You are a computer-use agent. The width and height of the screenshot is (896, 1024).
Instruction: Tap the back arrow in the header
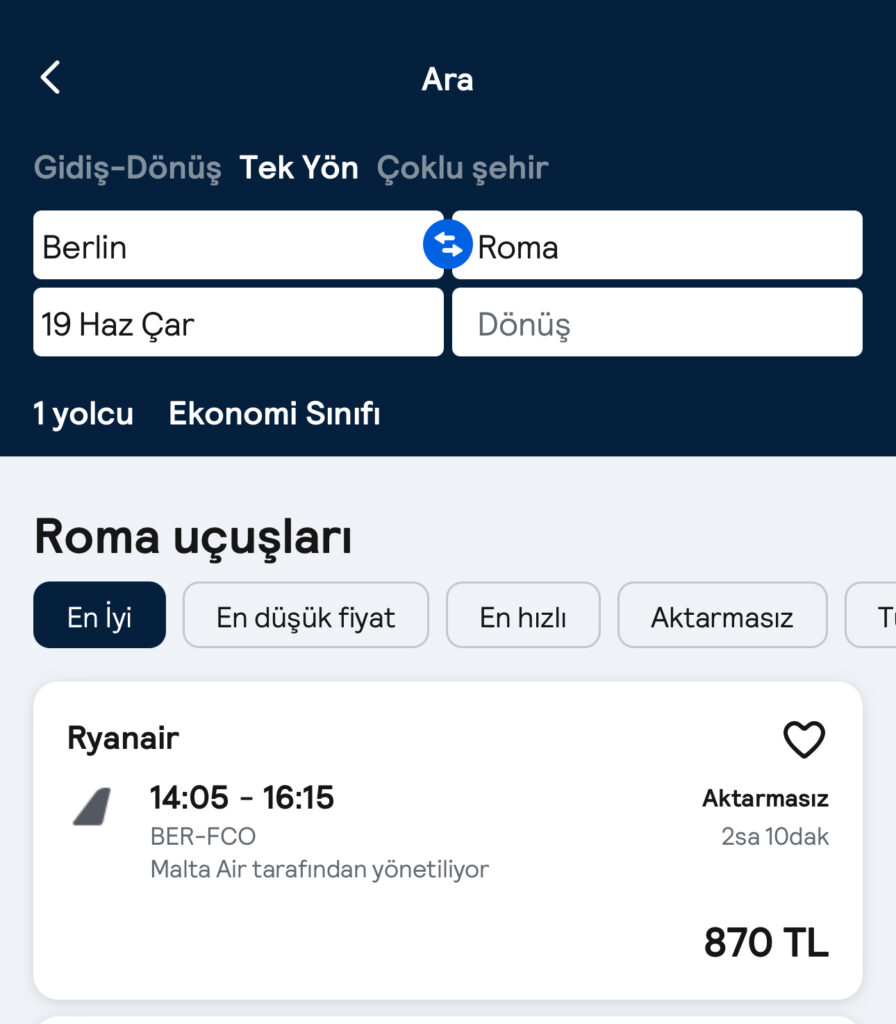click(51, 77)
